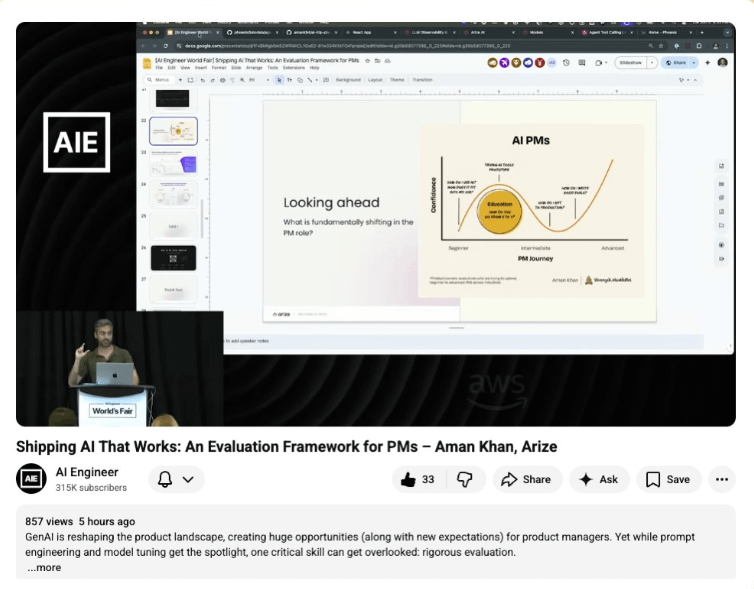In the video, open version history clock icon
The width and height of the screenshot is (754, 589).
point(566,63)
